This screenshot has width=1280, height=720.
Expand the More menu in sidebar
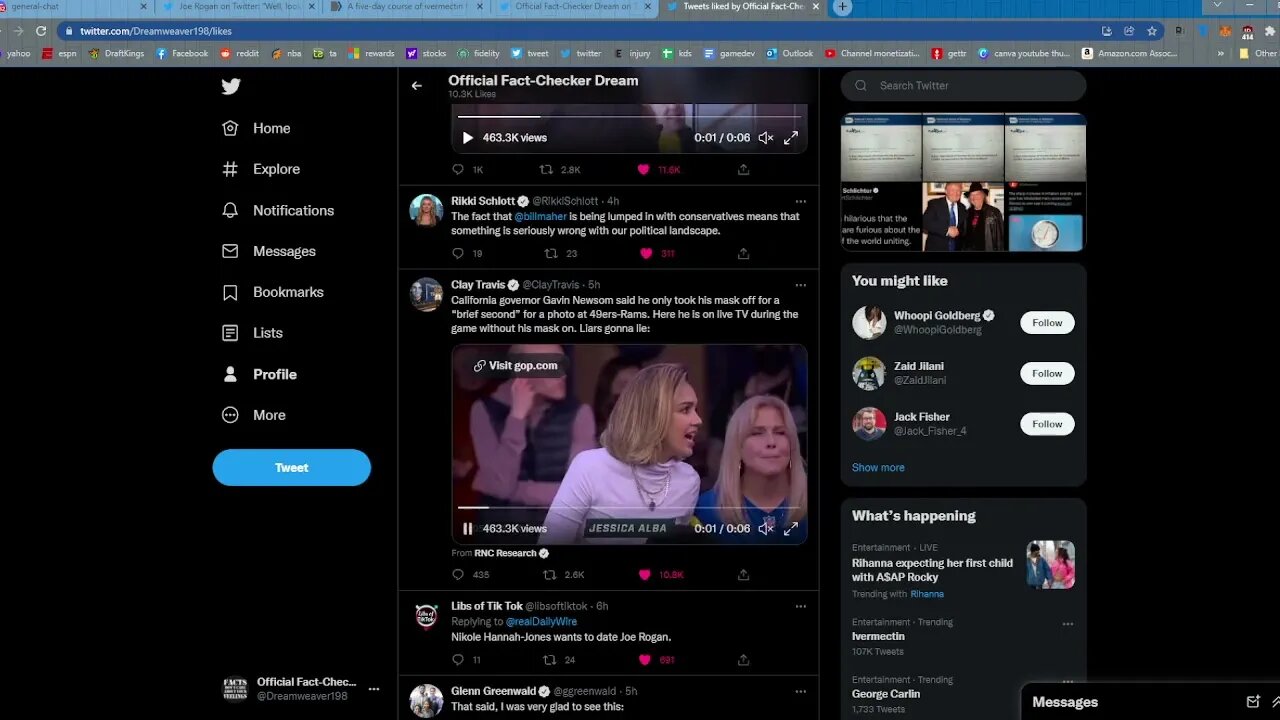(x=253, y=415)
